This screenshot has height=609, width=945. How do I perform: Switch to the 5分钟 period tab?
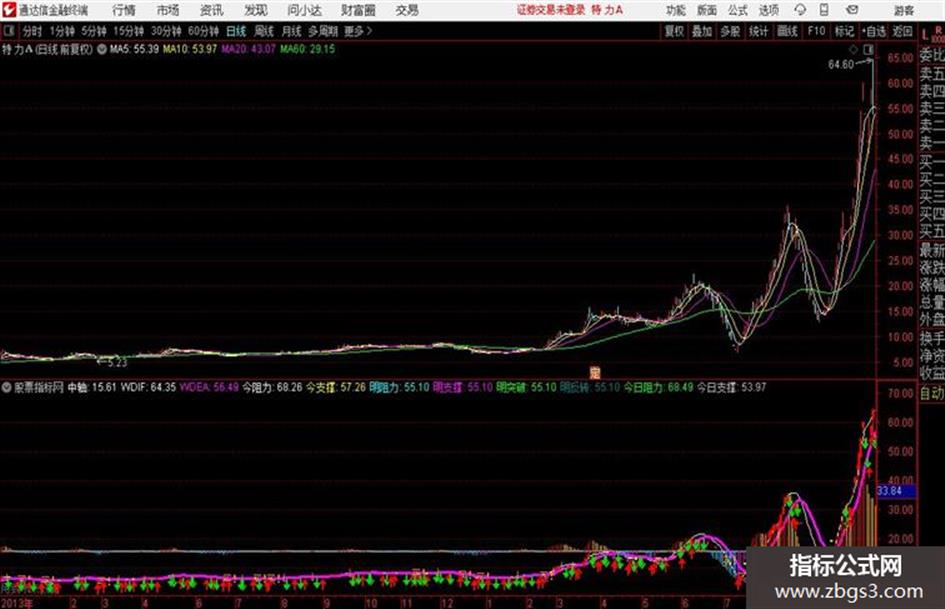click(x=94, y=31)
